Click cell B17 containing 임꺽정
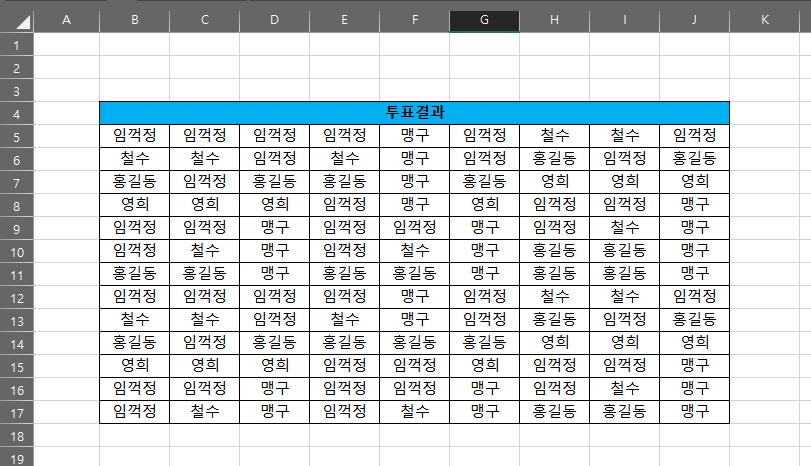The width and height of the screenshot is (811, 466). pos(134,412)
